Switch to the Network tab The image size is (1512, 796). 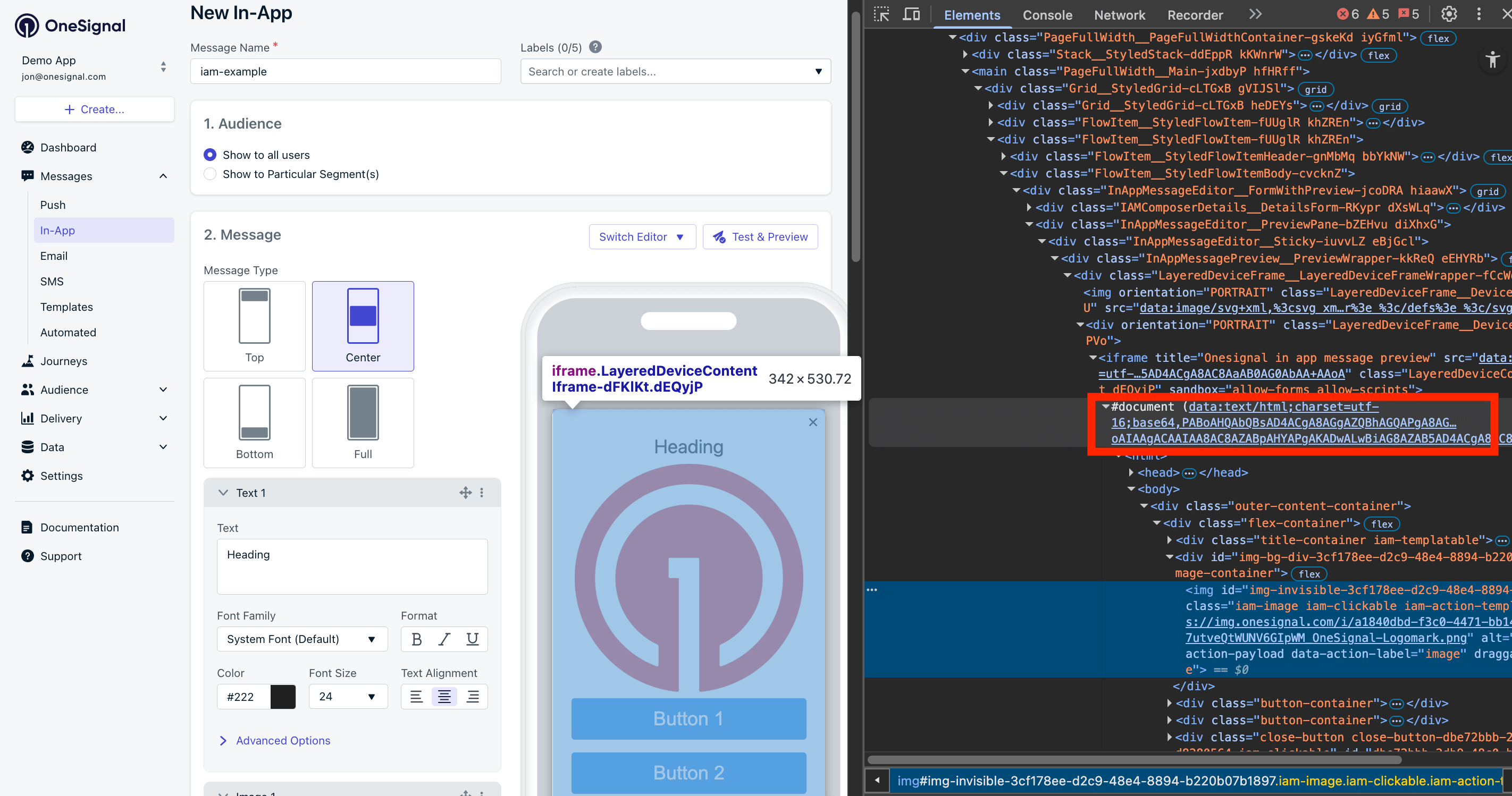[1119, 15]
